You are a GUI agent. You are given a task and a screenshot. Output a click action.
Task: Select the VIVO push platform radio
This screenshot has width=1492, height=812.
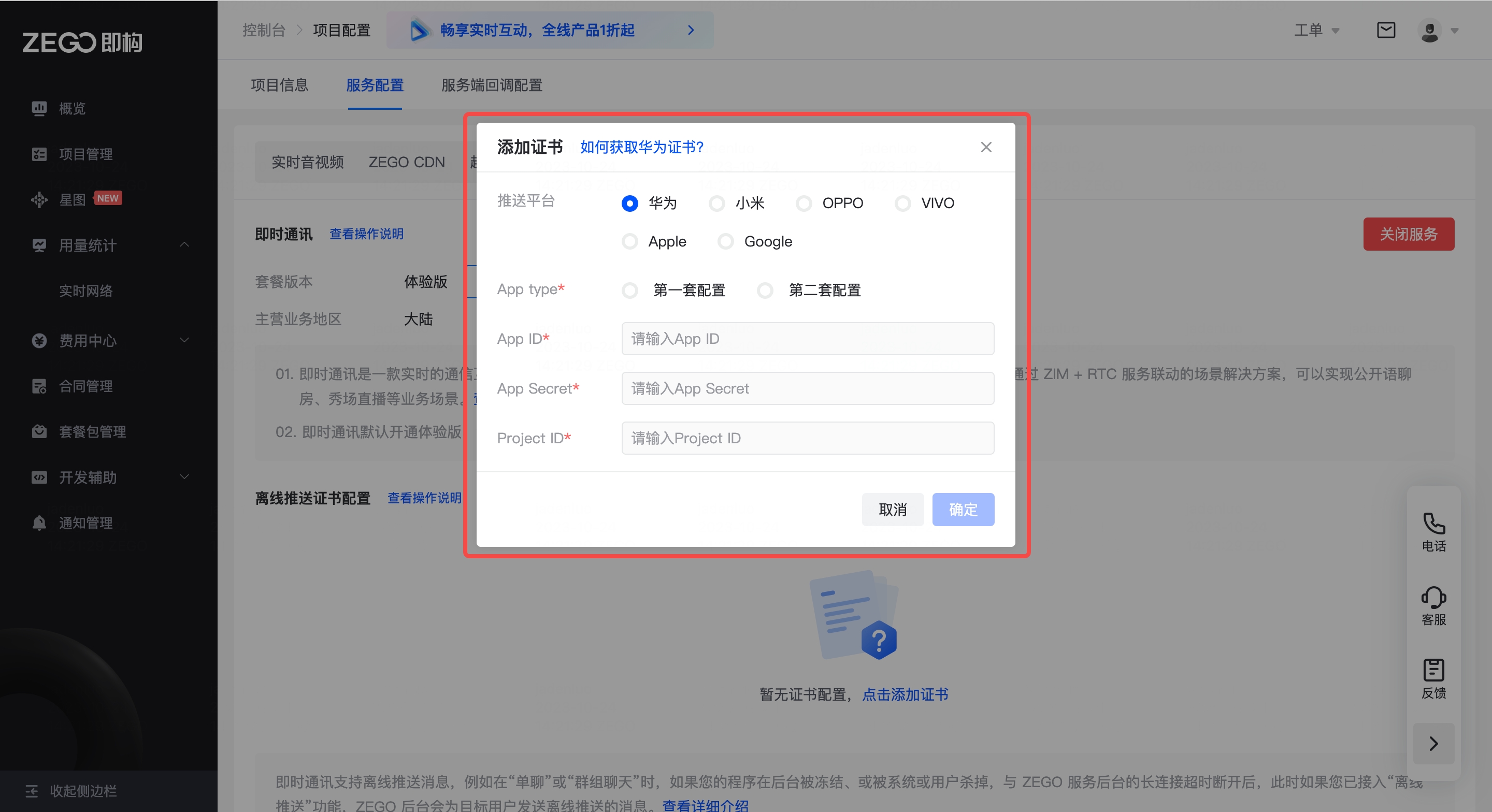pyautogui.click(x=902, y=204)
